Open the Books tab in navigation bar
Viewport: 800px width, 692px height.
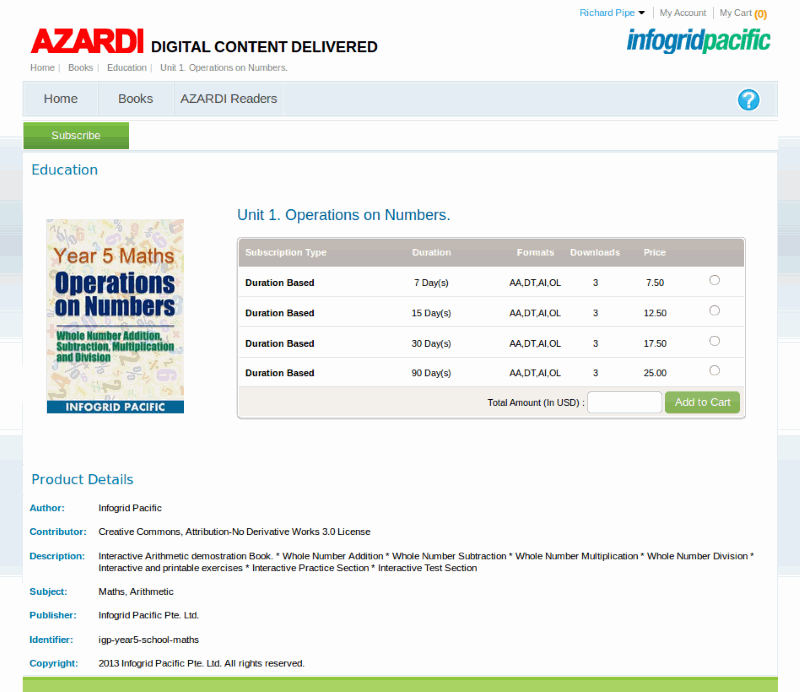click(136, 98)
